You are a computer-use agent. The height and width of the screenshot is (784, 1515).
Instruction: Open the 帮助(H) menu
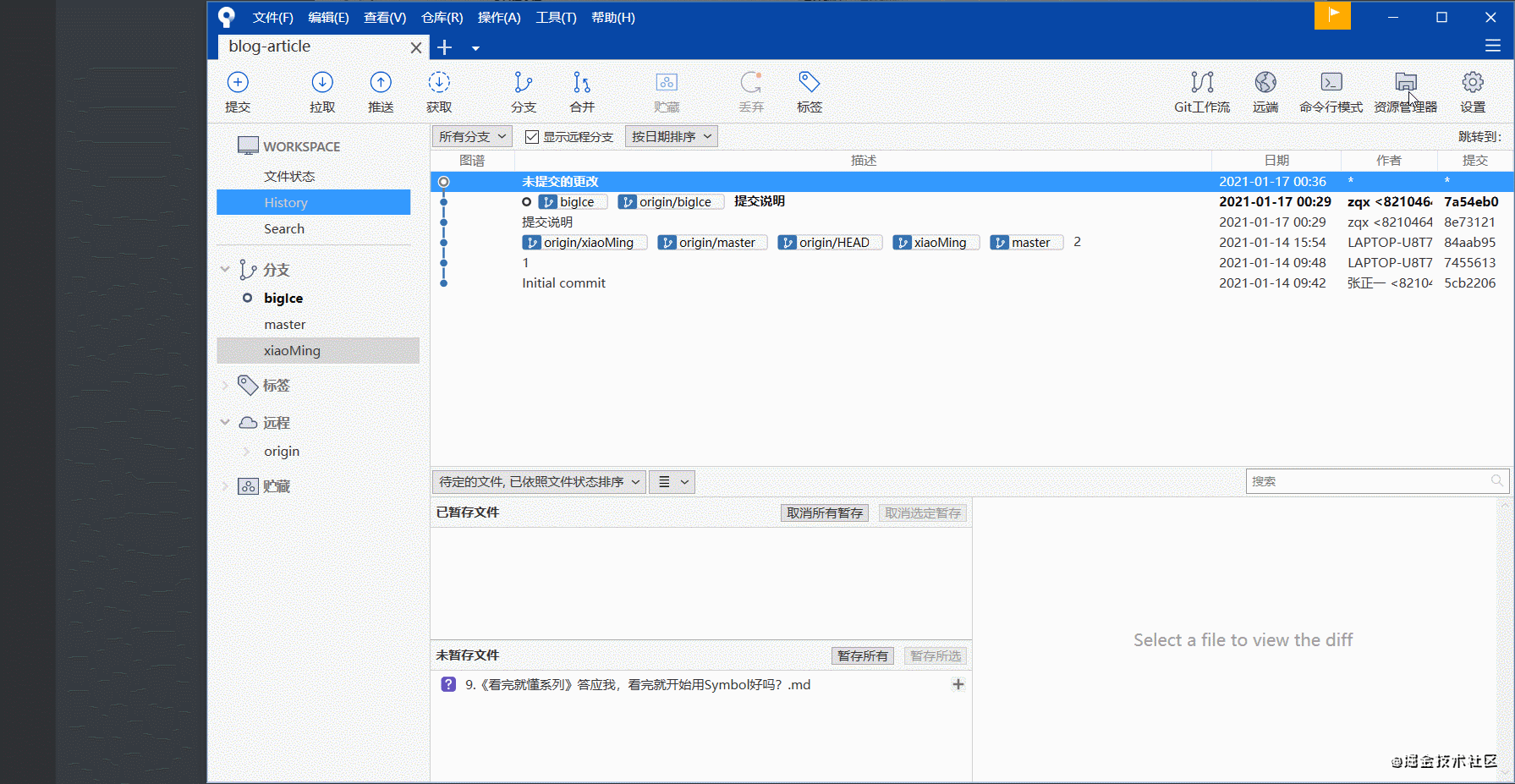coord(613,17)
